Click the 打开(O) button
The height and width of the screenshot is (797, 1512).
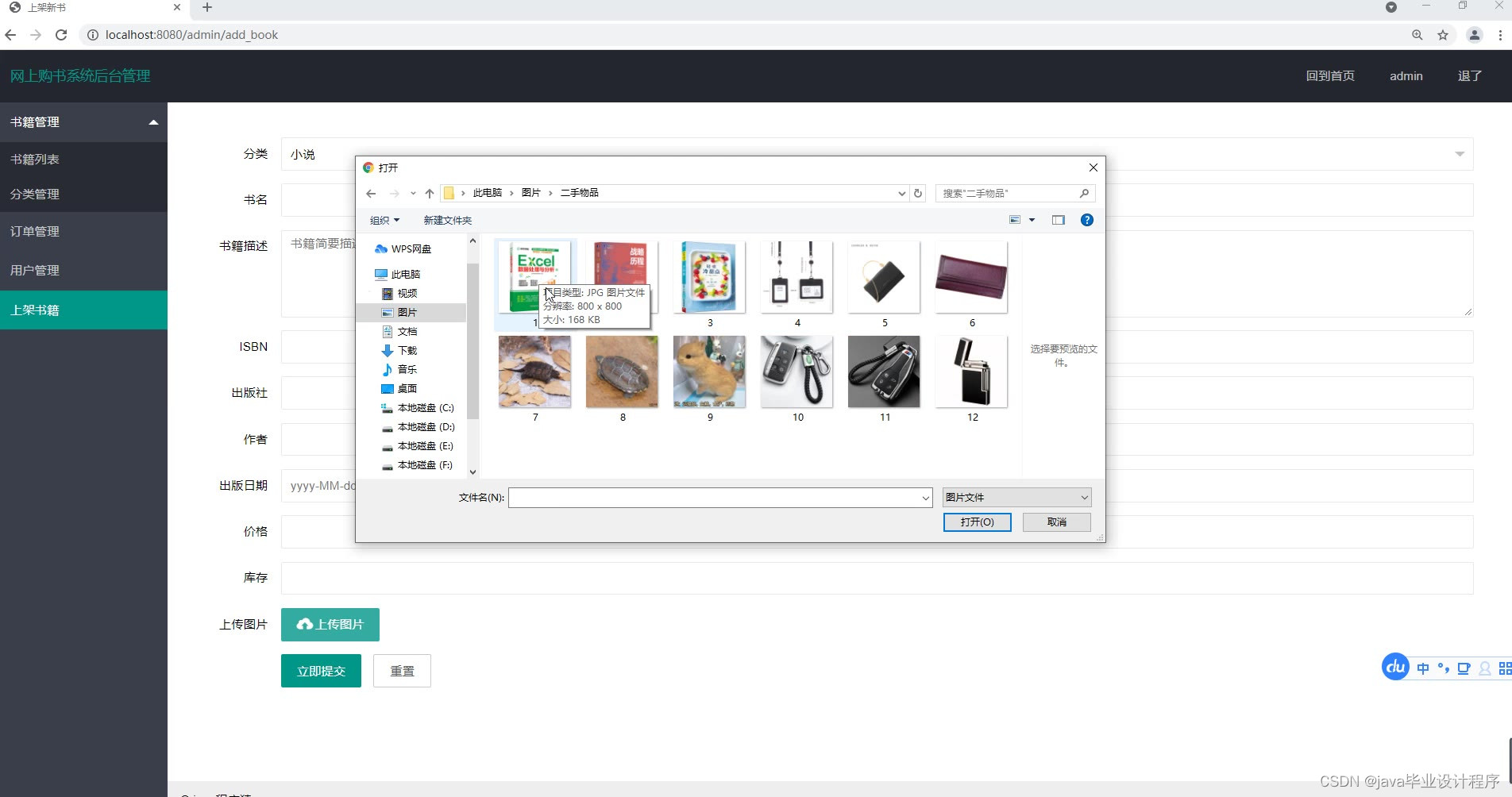977,522
